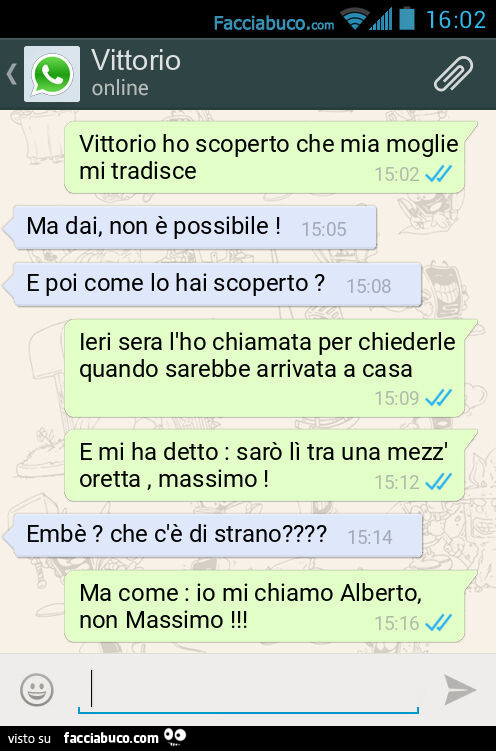This screenshot has width=496, height=751.
Task: Select the 'mia moglie mi tradisce' bubble
Action: pyautogui.click(x=271, y=157)
